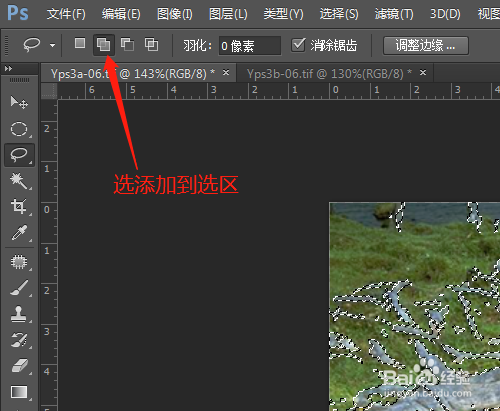This screenshot has width=500, height=411.
Task: Select the Clone Stamp tool
Action: coord(19,314)
